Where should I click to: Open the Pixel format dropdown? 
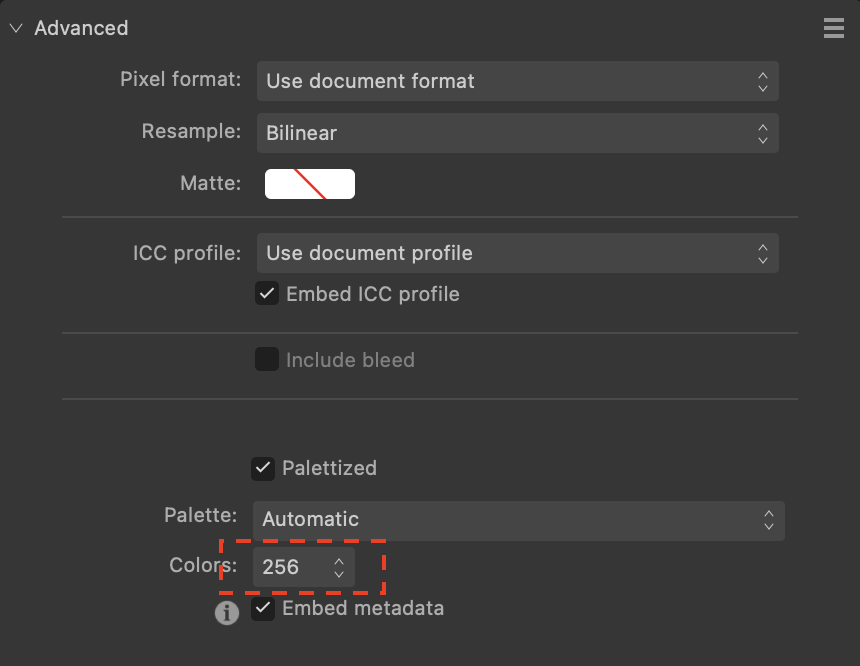pyautogui.click(x=518, y=81)
